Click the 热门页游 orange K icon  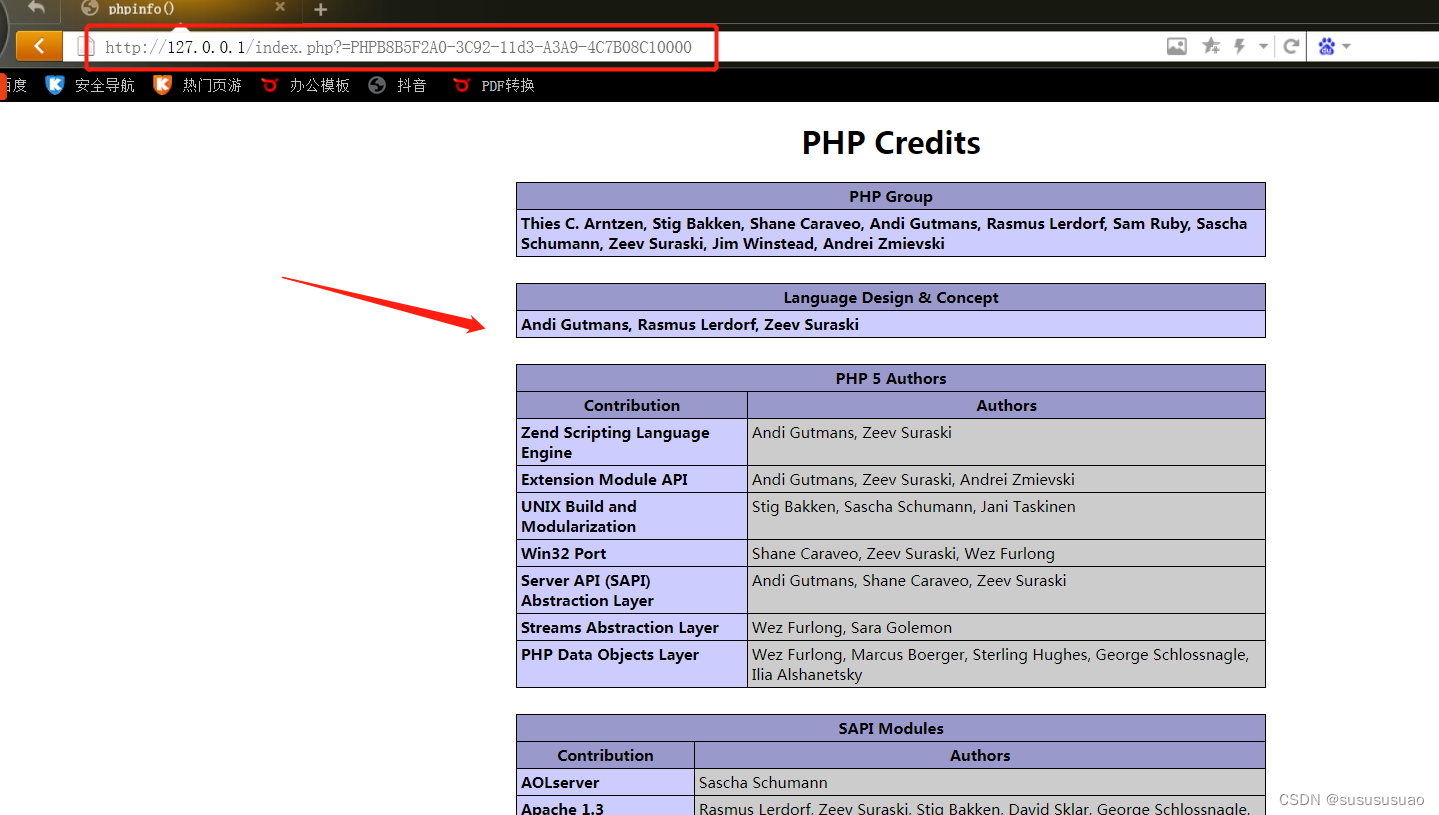[162, 85]
